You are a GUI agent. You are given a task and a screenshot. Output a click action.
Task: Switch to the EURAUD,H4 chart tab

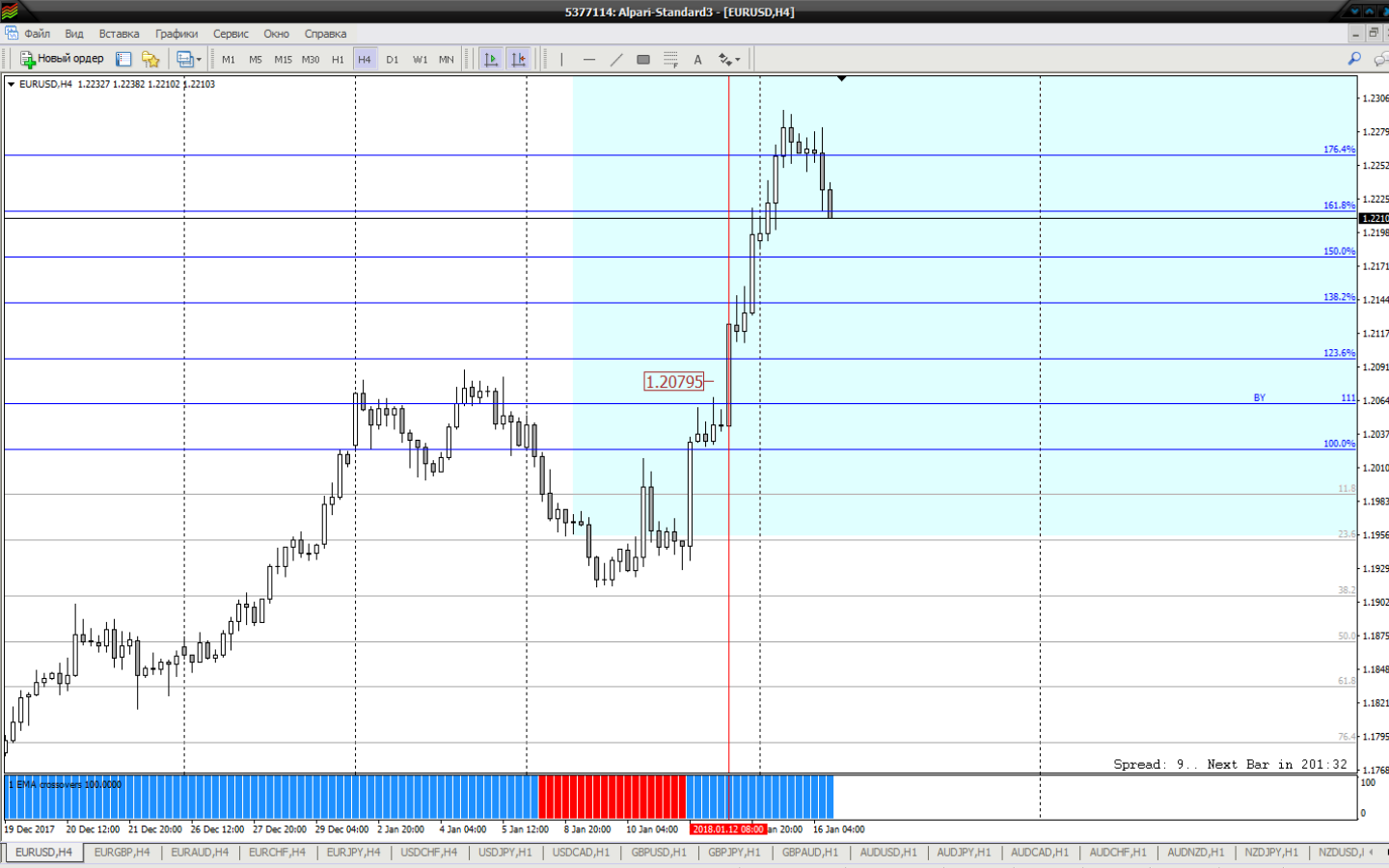click(x=200, y=853)
